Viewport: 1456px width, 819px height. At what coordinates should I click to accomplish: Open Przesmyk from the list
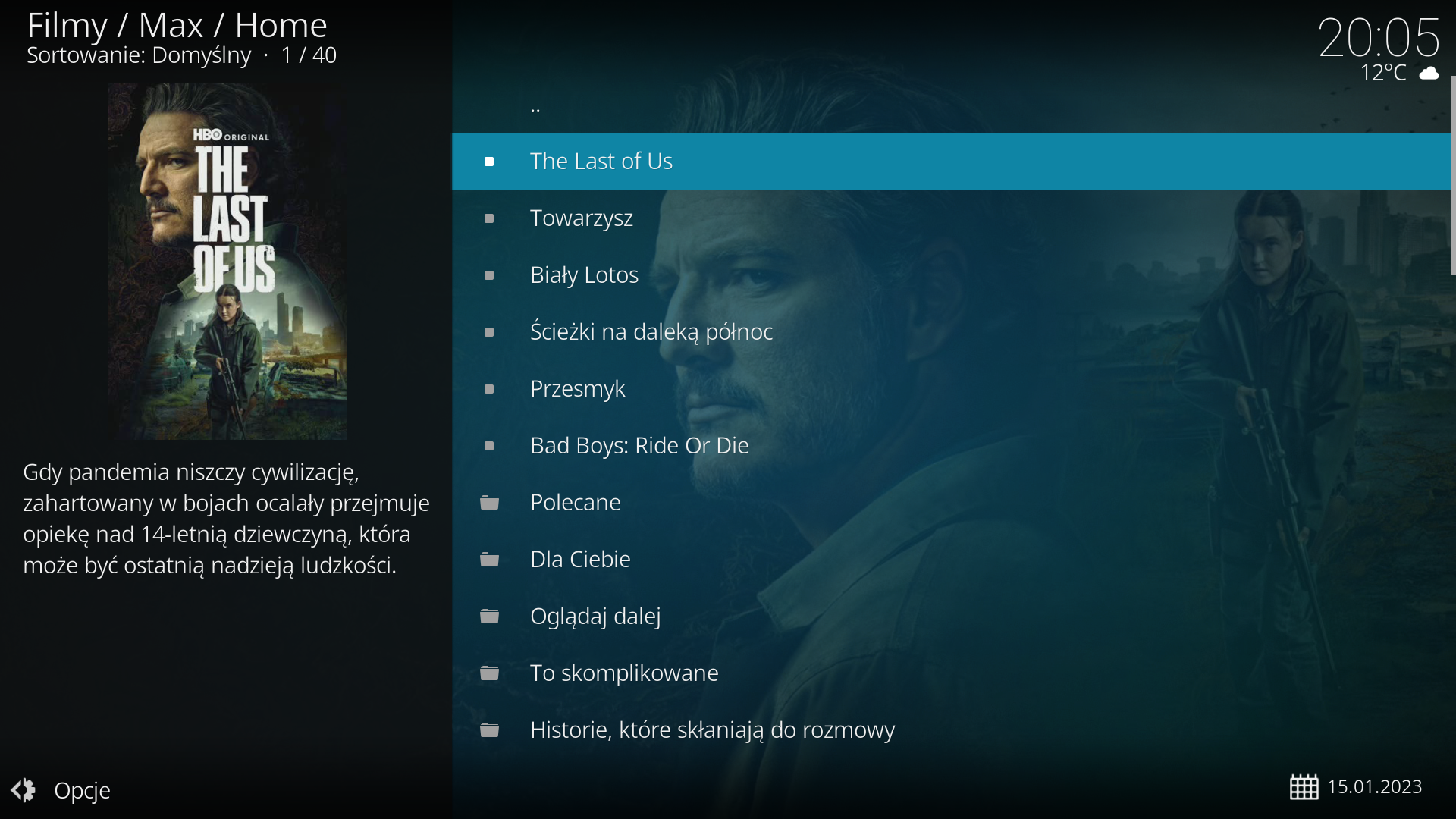pyautogui.click(x=951, y=388)
